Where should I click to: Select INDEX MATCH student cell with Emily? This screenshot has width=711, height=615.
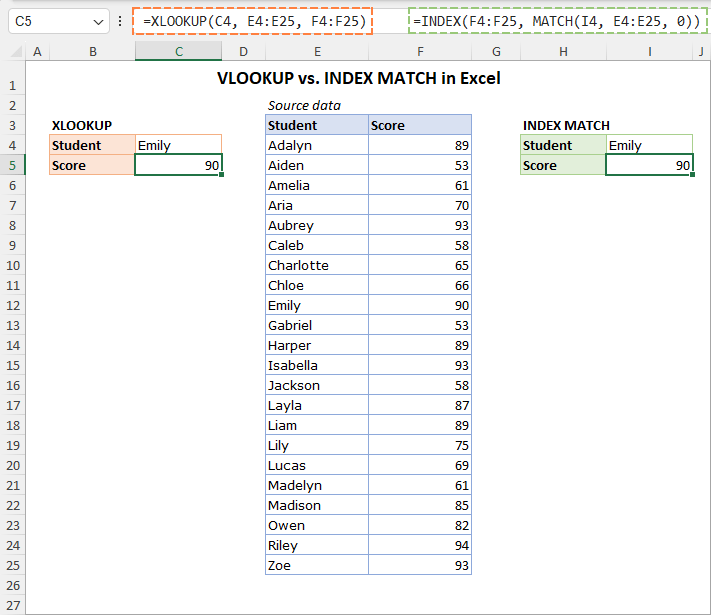(x=649, y=145)
